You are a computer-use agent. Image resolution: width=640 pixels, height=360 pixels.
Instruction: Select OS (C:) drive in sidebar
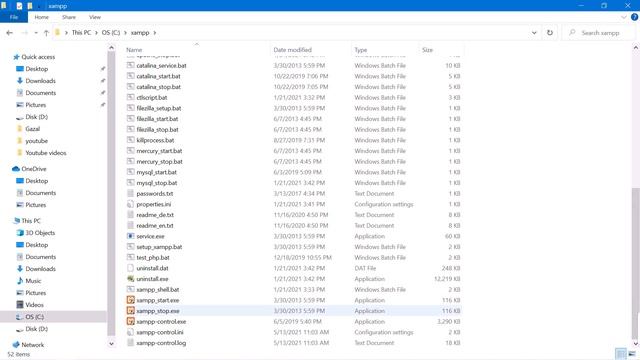click(x=34, y=317)
